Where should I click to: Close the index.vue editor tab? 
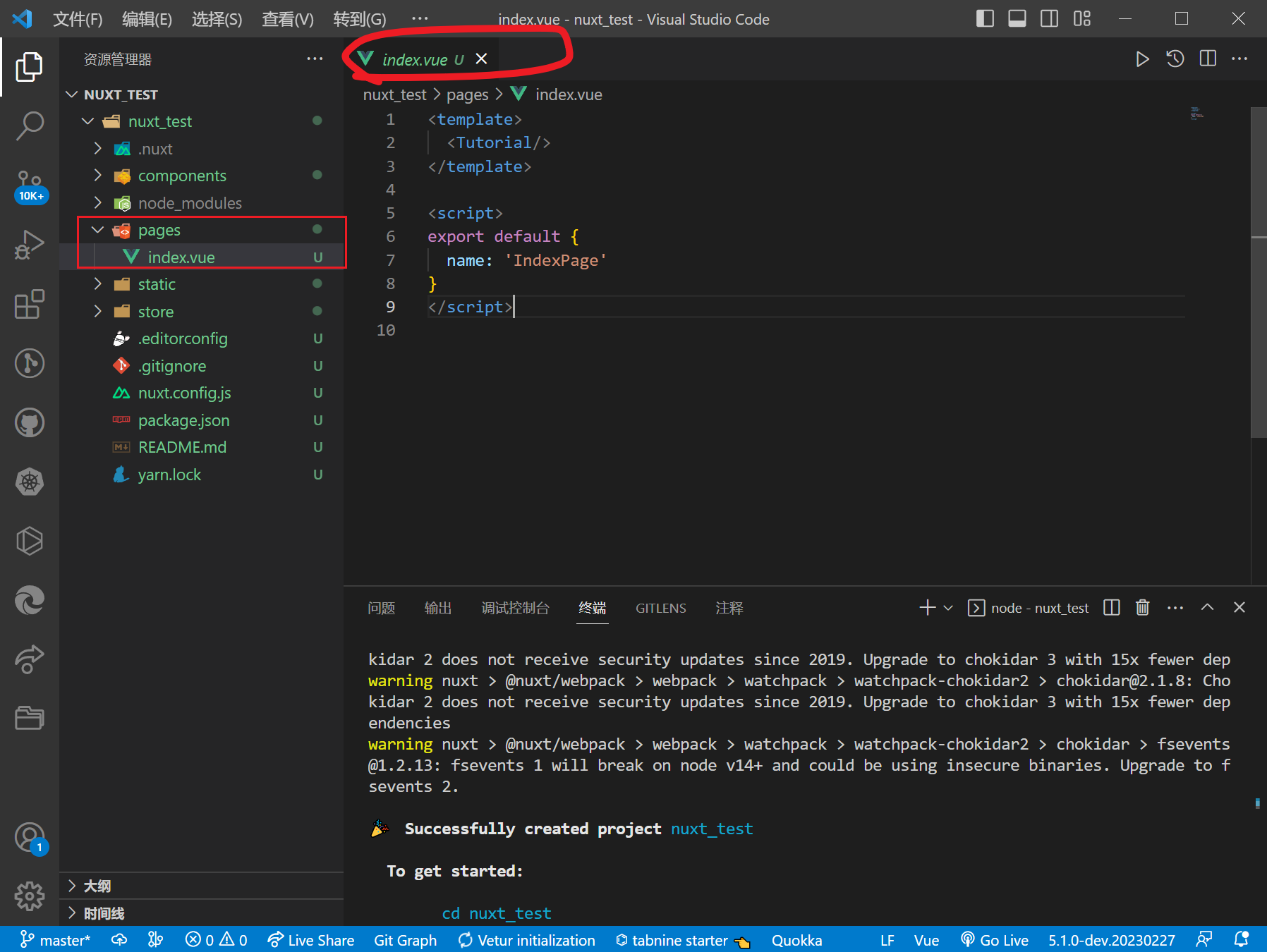tap(481, 59)
